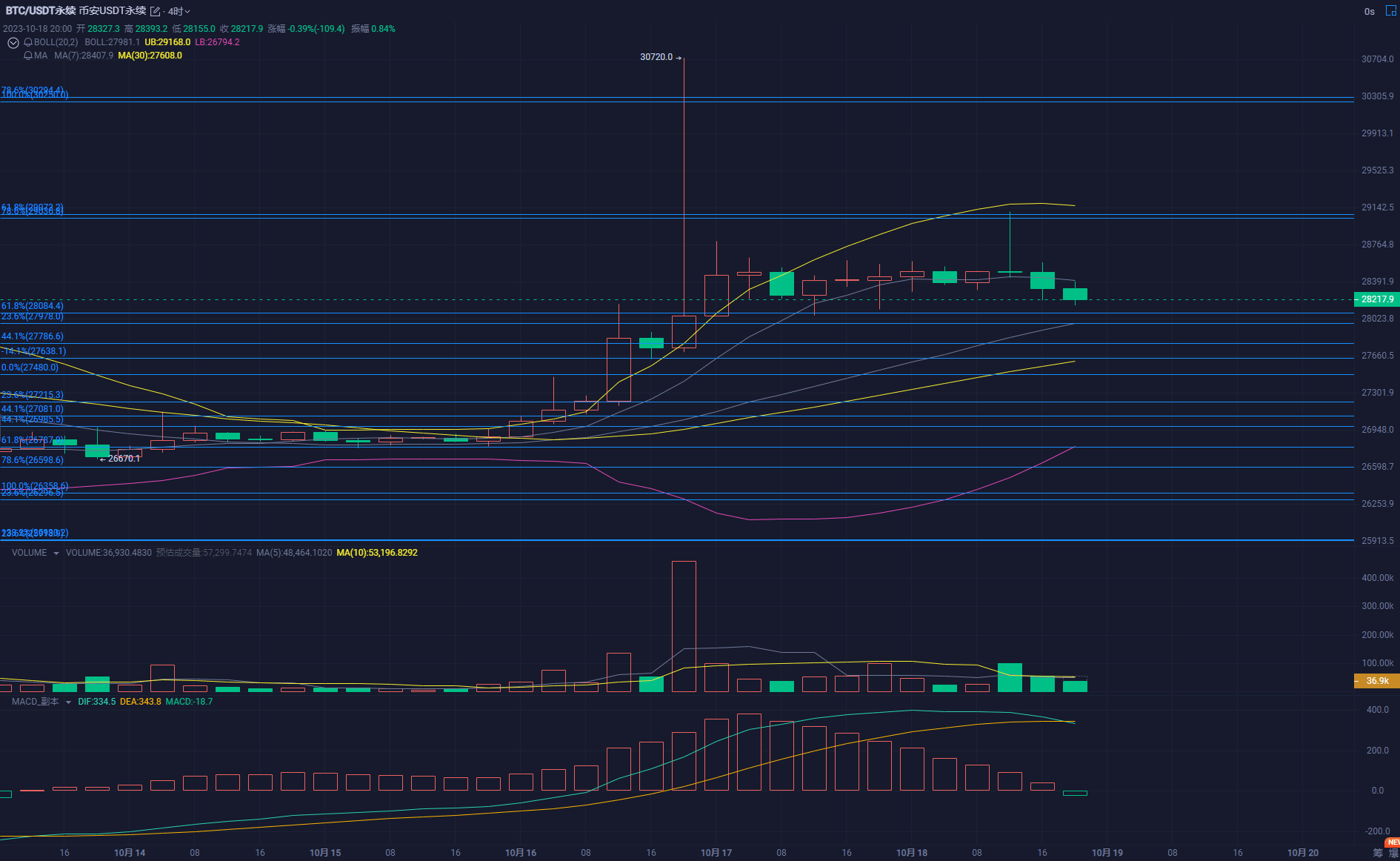Click the UB:29168.0 upper band value
1400x861 pixels.
tap(167, 42)
